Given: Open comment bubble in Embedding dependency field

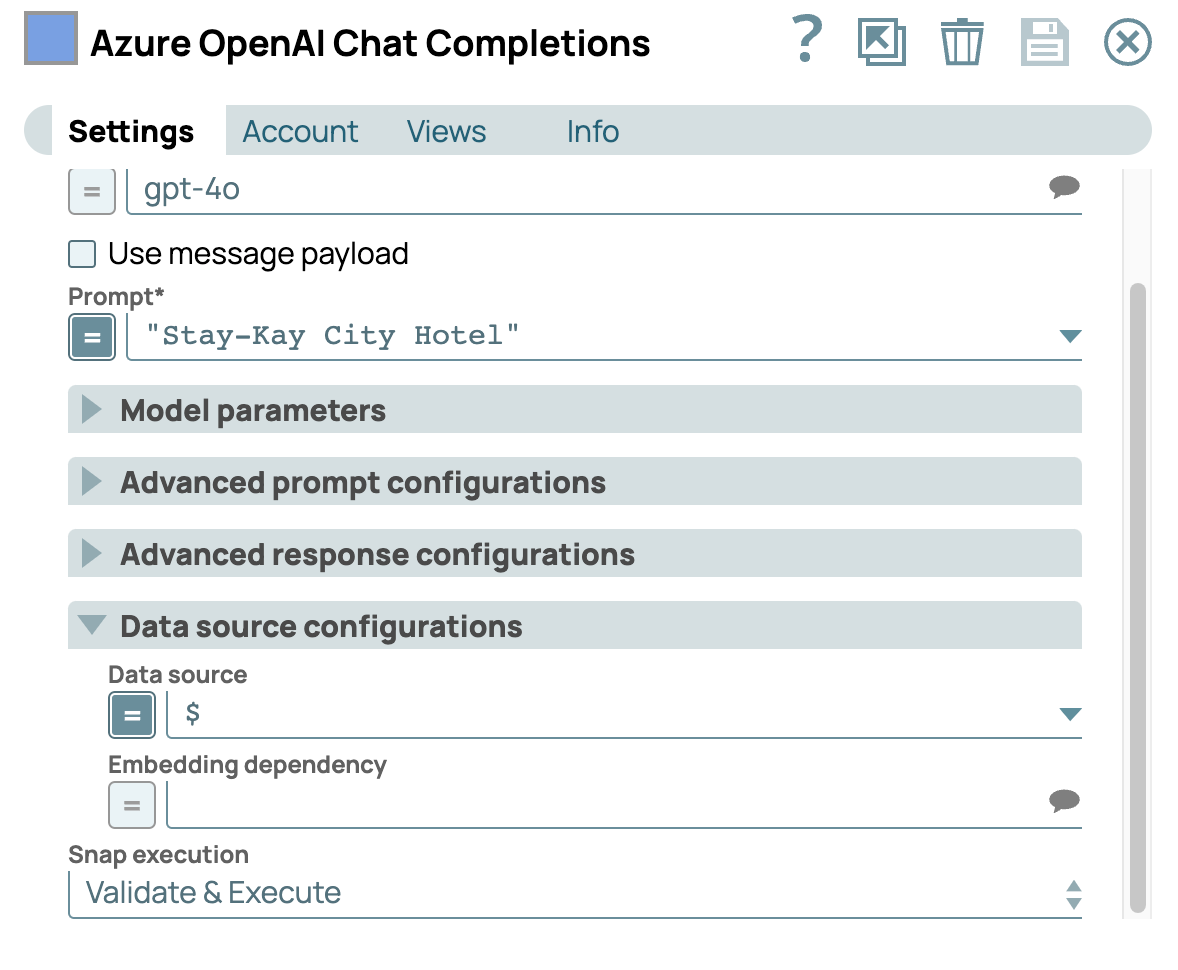Looking at the screenshot, I should pyautogui.click(x=1064, y=800).
